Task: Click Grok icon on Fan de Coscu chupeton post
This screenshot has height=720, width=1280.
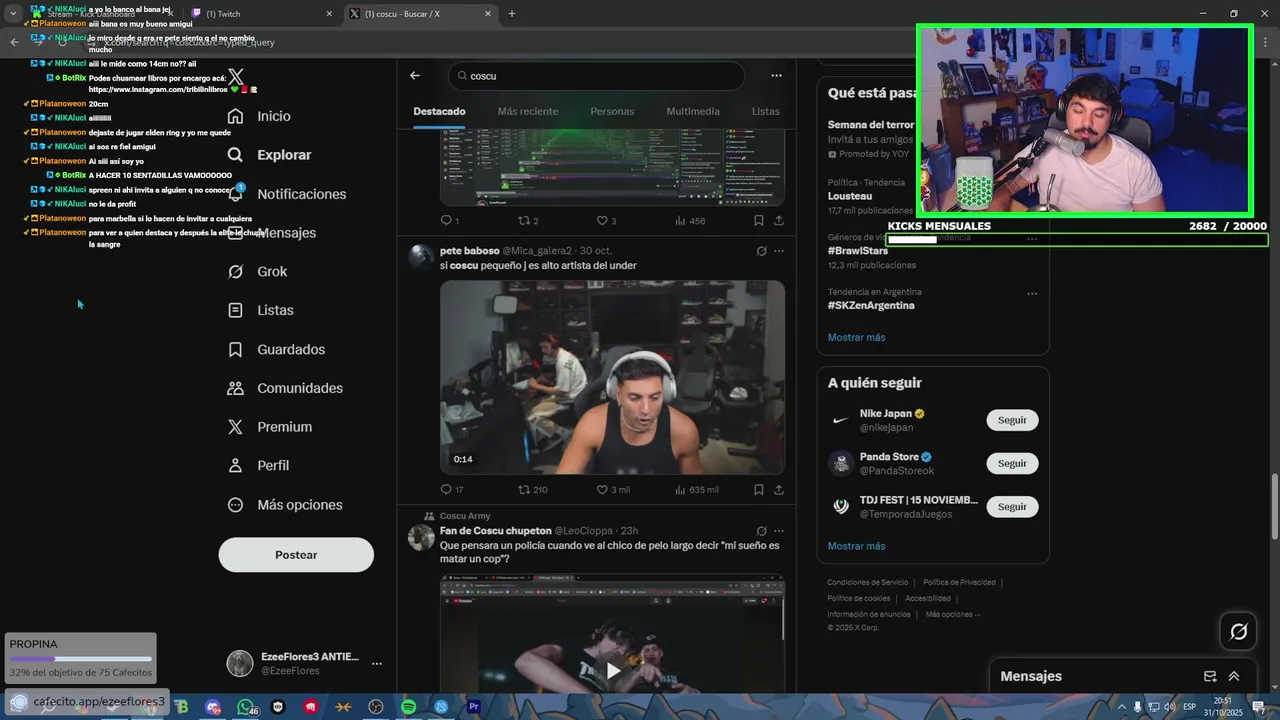Action: (x=761, y=531)
